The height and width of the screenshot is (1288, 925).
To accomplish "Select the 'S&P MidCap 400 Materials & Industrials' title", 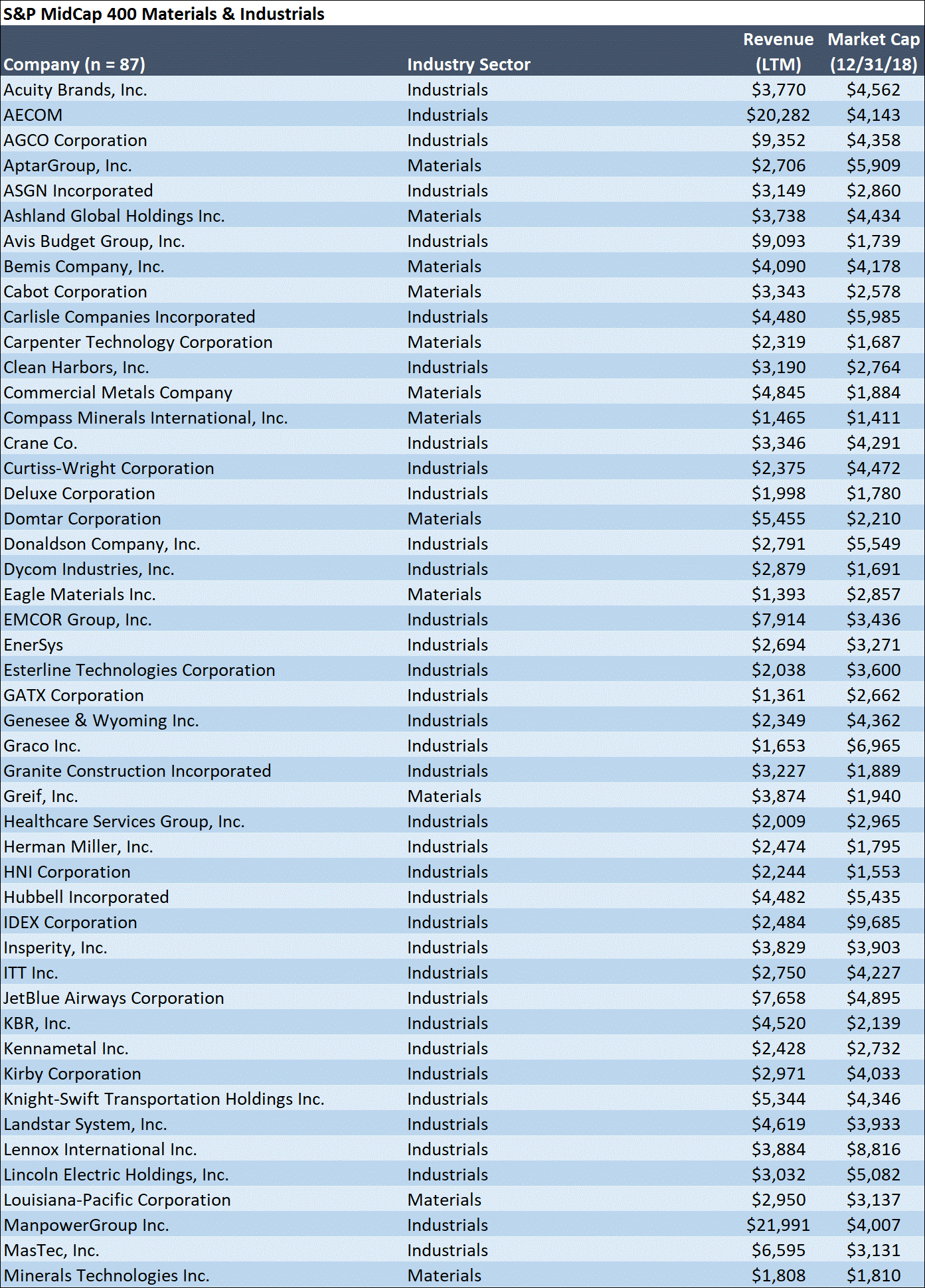I will pyautogui.click(x=164, y=14).
